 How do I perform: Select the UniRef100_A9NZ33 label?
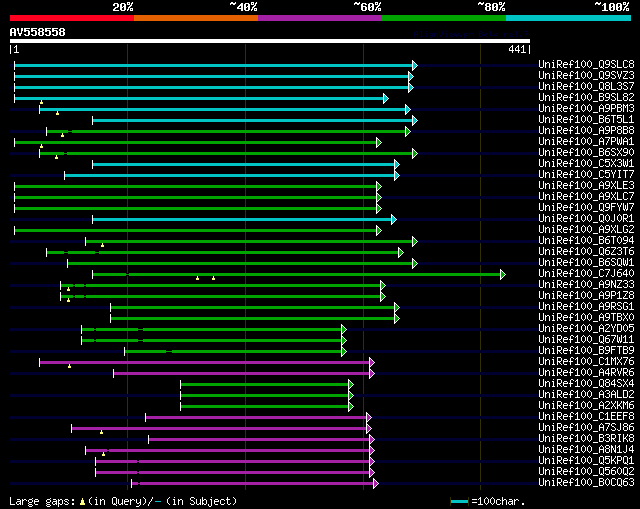click(586, 285)
